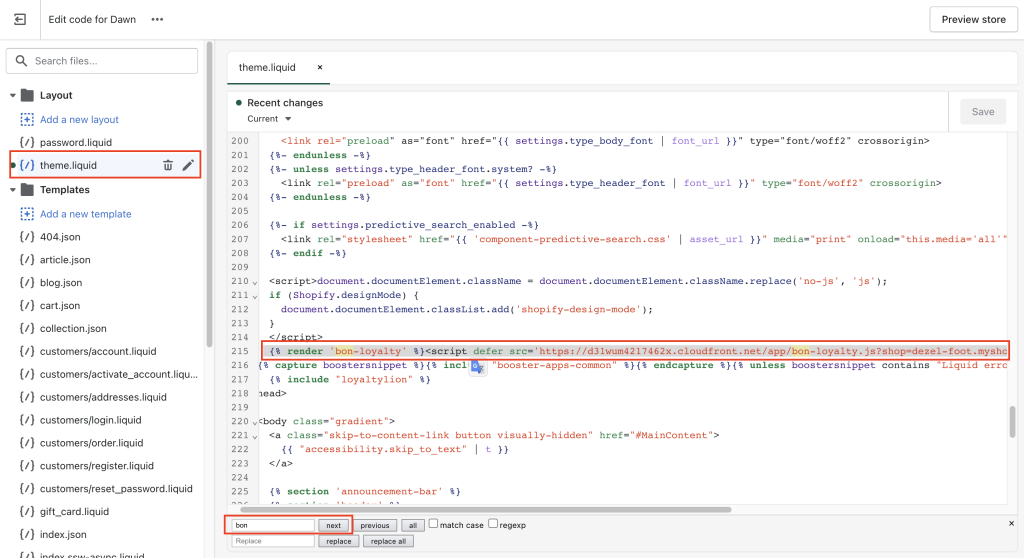Screen dimensions: 1024x558
Task: Open customers/addresses.liquid file
Action: tap(103, 397)
